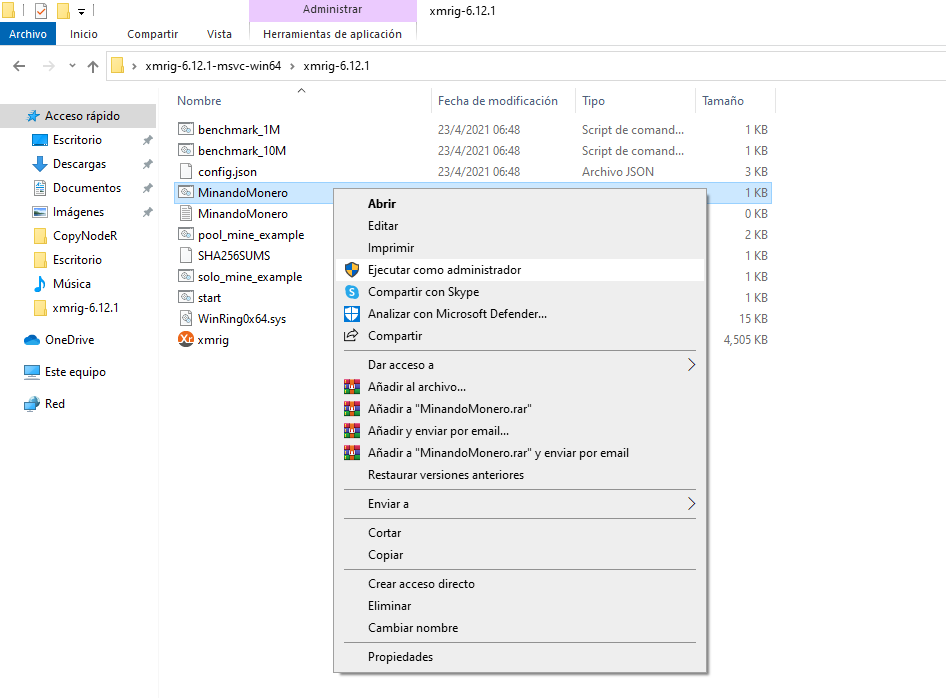Sort by Fecha de modificación column

pyautogui.click(x=497, y=101)
